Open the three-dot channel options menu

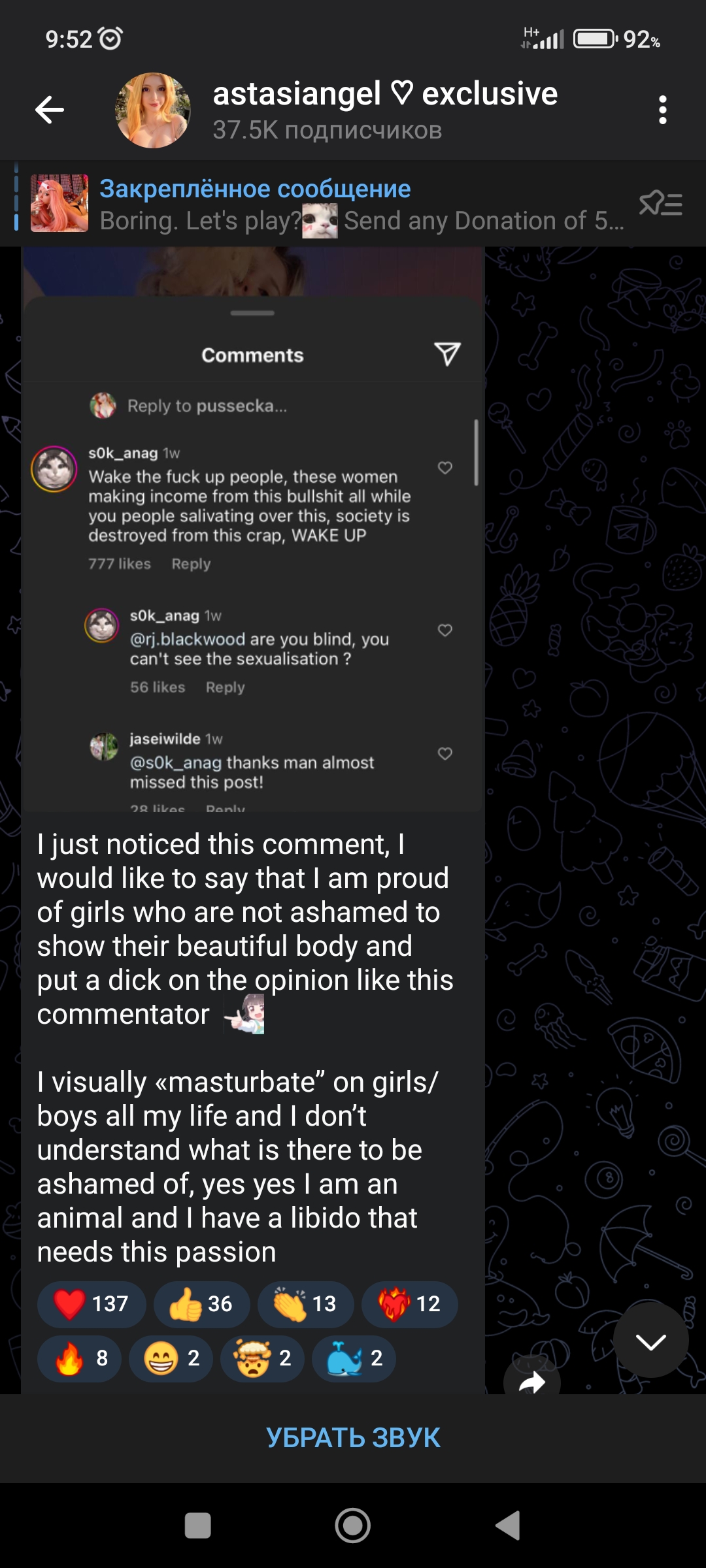[662, 110]
